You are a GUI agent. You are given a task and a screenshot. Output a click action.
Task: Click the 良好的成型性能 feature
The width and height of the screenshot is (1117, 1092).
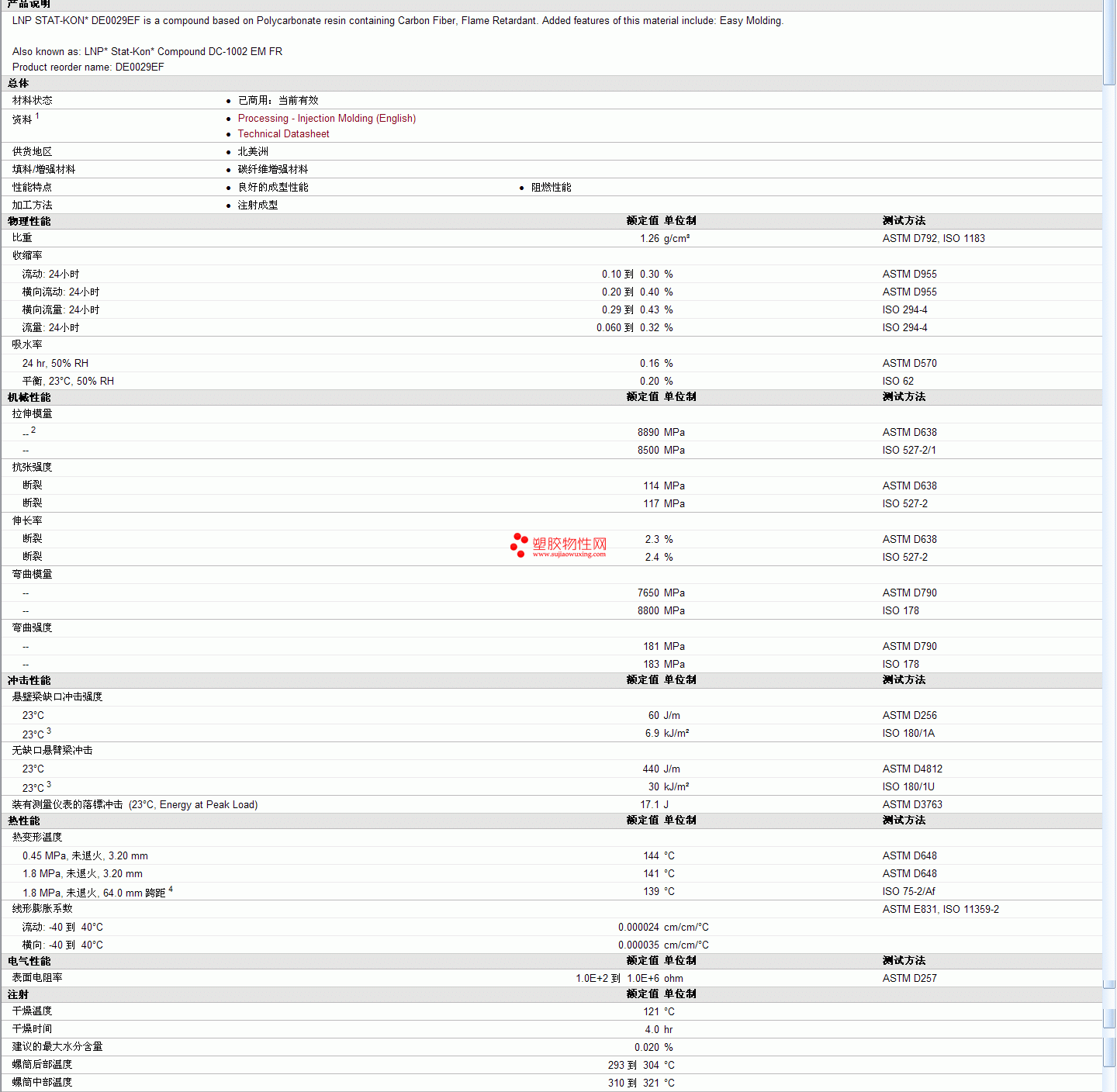(x=273, y=188)
